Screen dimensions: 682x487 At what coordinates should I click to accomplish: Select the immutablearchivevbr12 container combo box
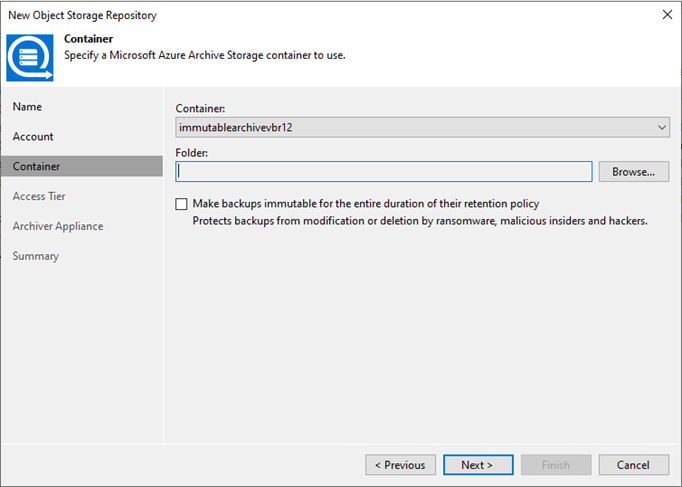(422, 128)
